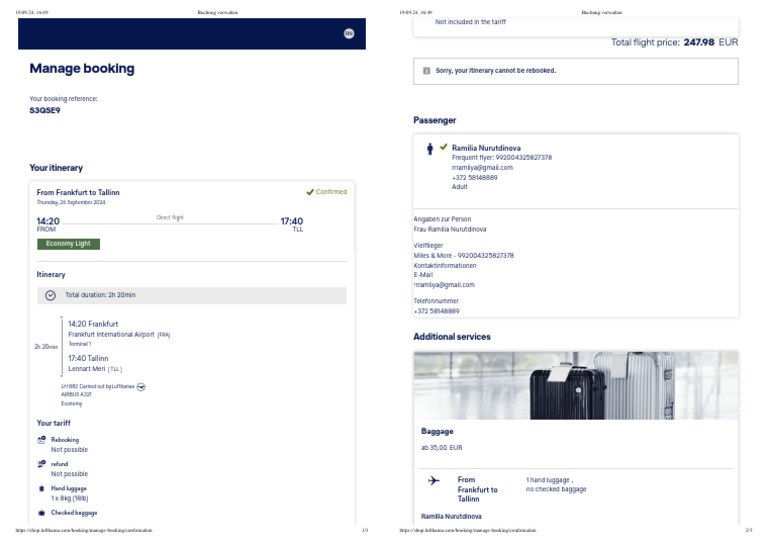Viewport: 768px width, 543px height.
Task: Click the luggage photo thumbnail
Action: pos(576,385)
